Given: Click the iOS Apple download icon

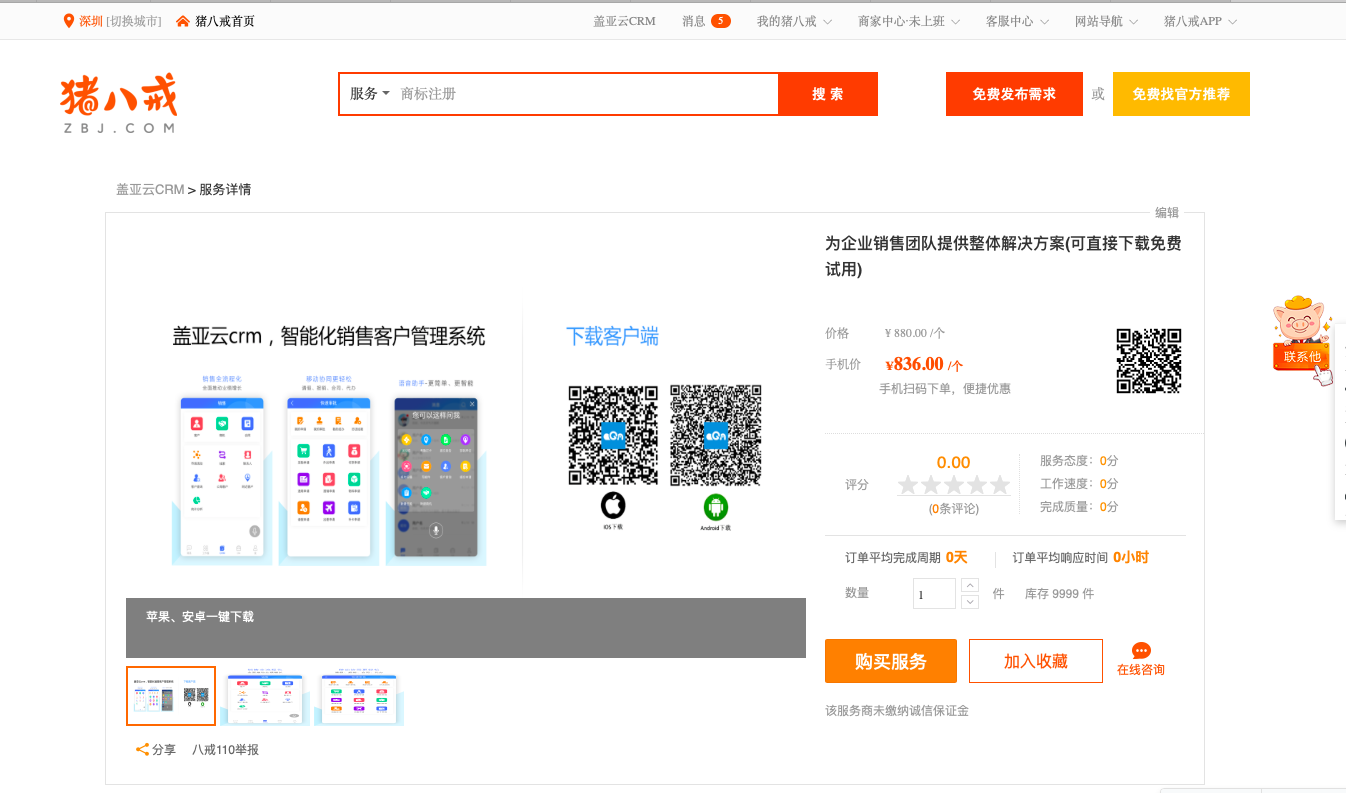Looking at the screenshot, I should pyautogui.click(x=613, y=506).
